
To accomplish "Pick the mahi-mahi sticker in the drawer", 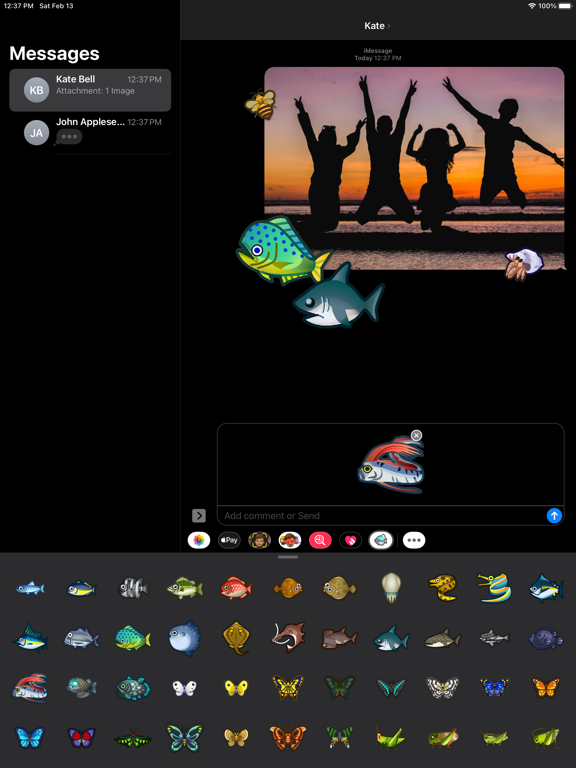I will [x=133, y=638].
